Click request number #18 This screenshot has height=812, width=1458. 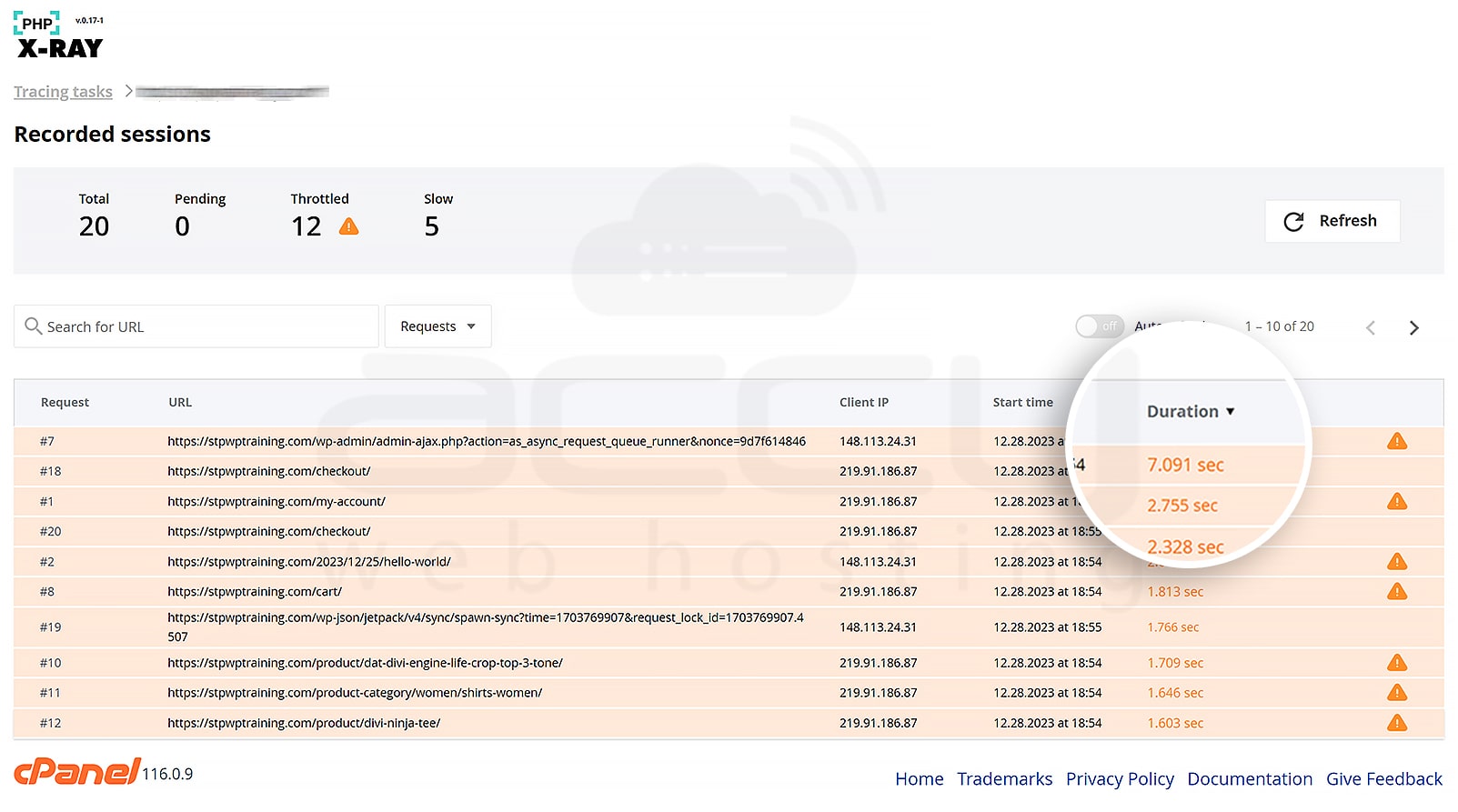(50, 472)
